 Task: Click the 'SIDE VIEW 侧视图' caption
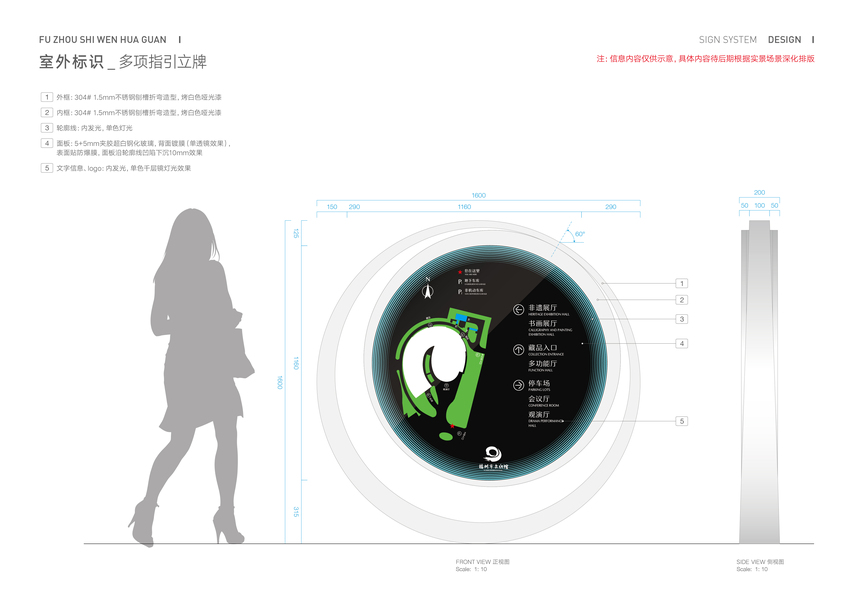pos(760,562)
